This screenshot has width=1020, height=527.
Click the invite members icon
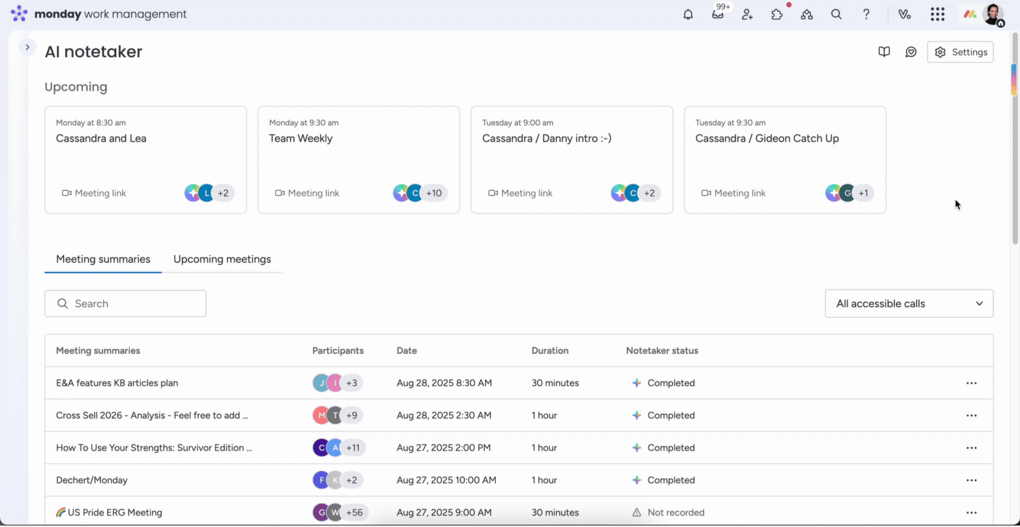[747, 15]
